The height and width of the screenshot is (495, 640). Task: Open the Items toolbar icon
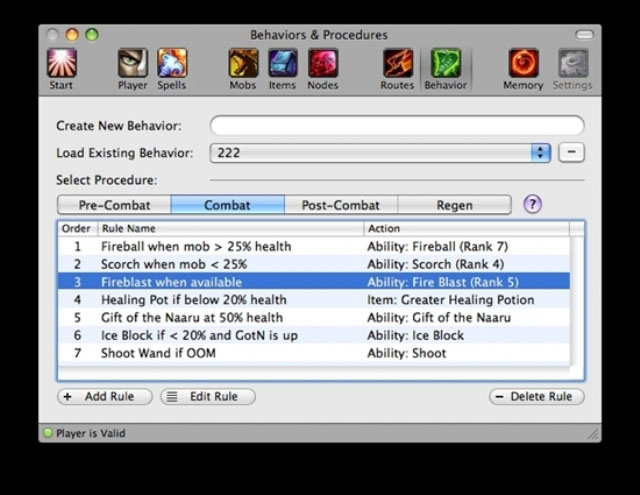[x=282, y=64]
